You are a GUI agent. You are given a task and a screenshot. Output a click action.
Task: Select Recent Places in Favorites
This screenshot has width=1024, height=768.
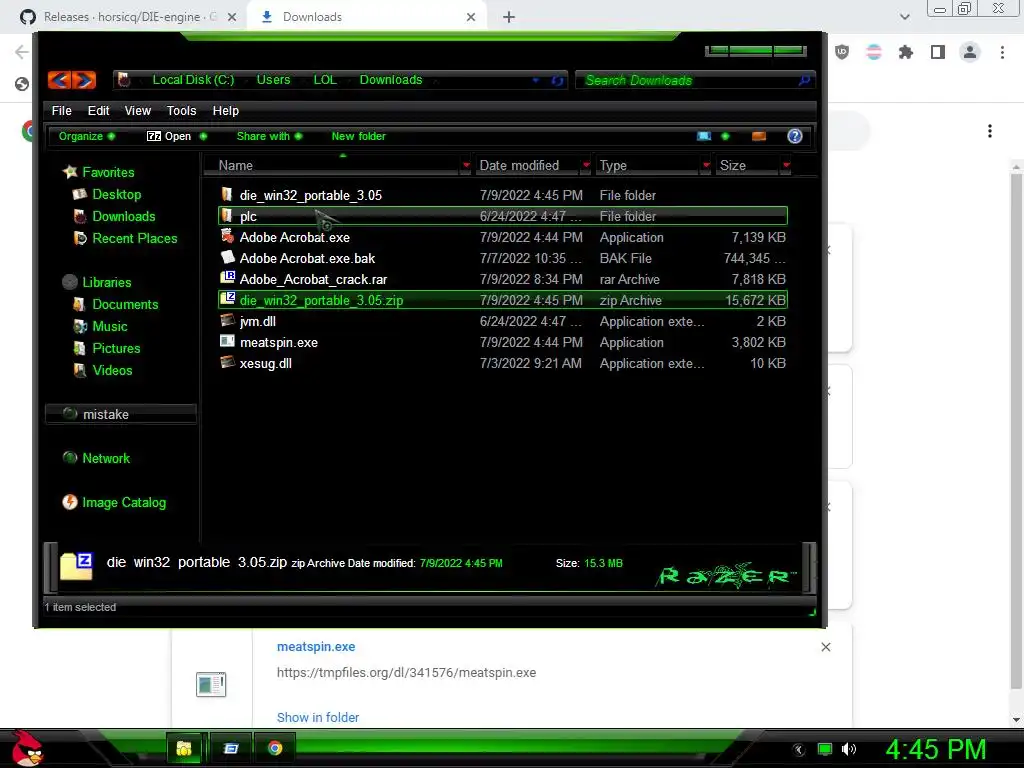tap(135, 238)
